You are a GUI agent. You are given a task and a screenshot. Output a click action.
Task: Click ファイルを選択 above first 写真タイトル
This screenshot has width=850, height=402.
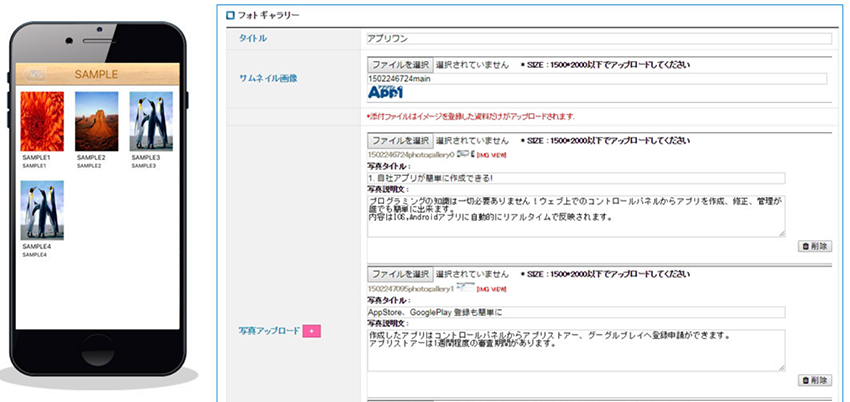pyautogui.click(x=401, y=141)
